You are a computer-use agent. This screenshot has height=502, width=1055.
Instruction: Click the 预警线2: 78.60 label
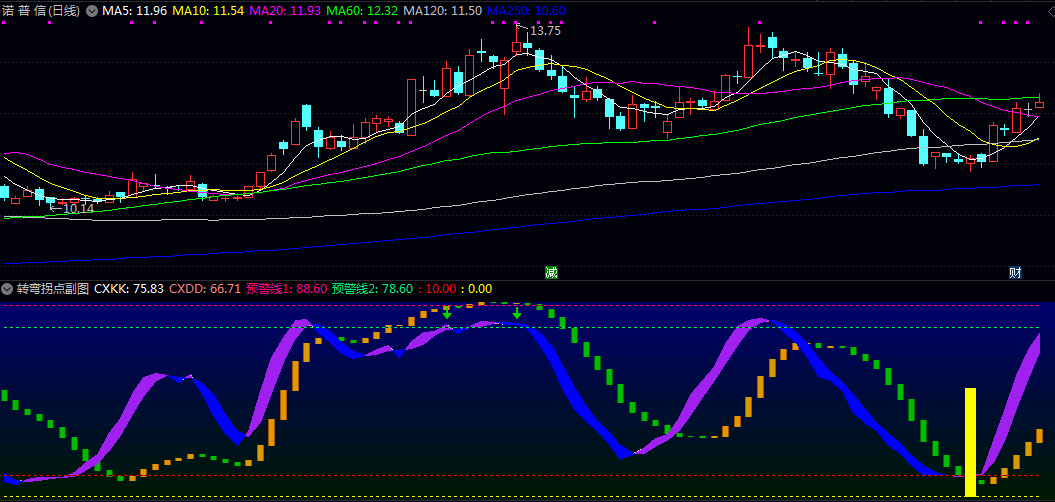[372, 289]
